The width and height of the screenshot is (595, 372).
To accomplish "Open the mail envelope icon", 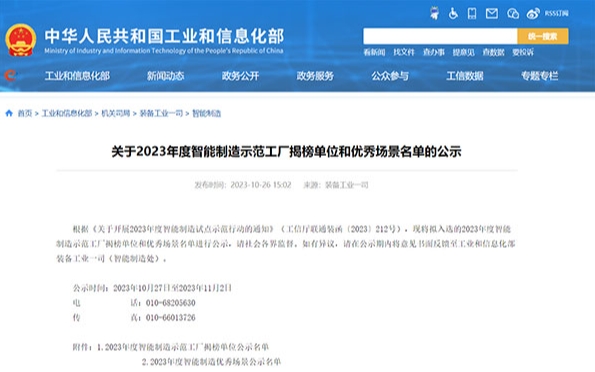I will click(492, 14).
